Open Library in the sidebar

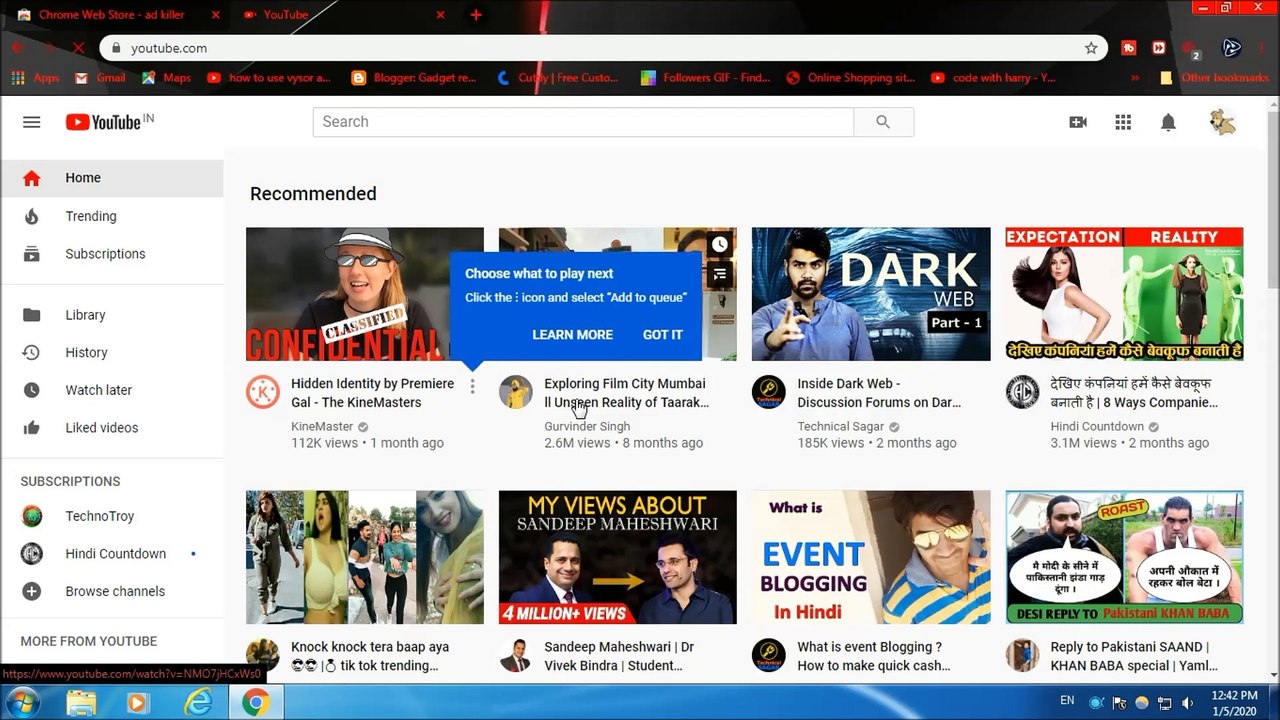pos(112,315)
